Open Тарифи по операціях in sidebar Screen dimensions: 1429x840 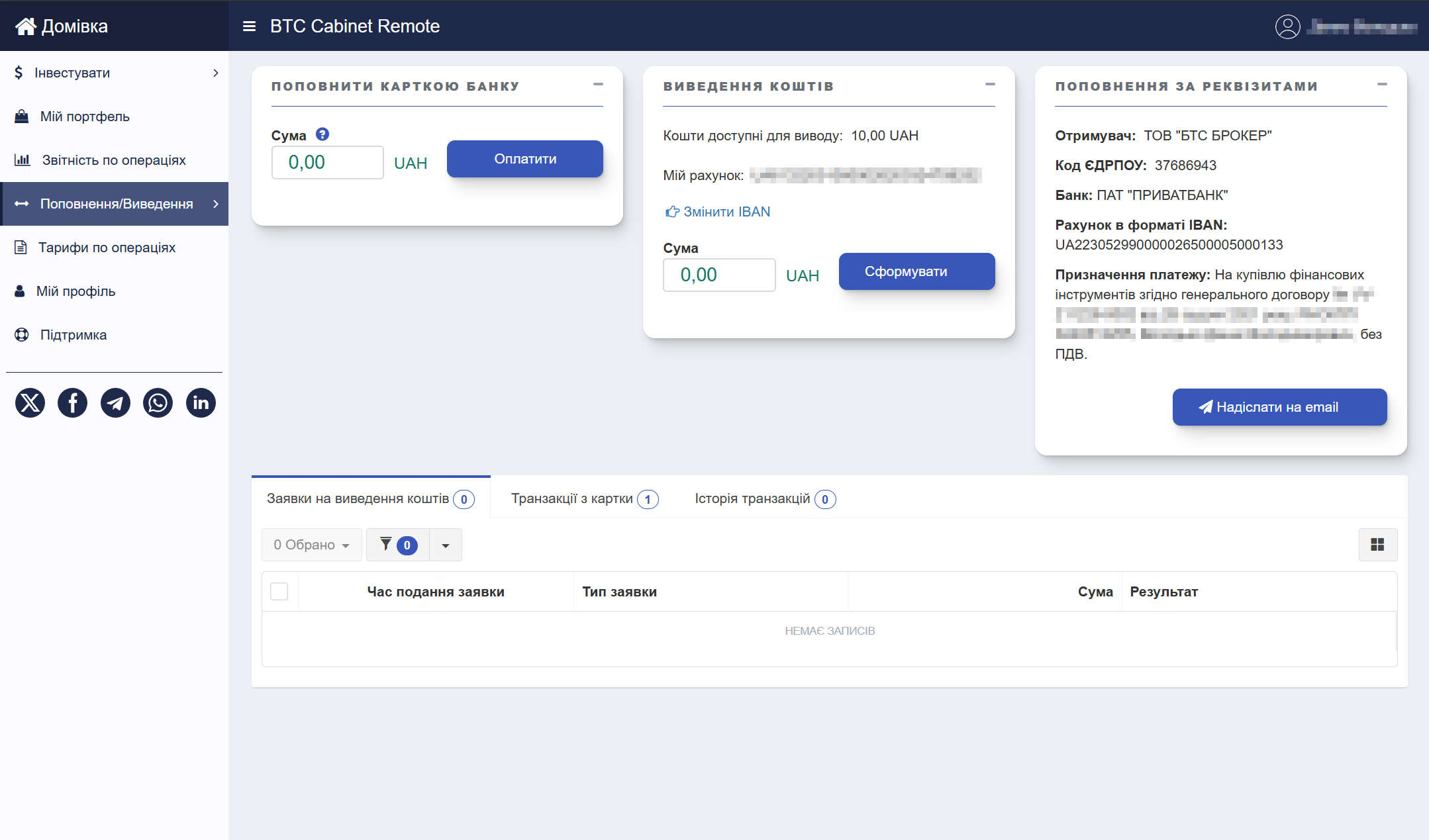coord(114,248)
